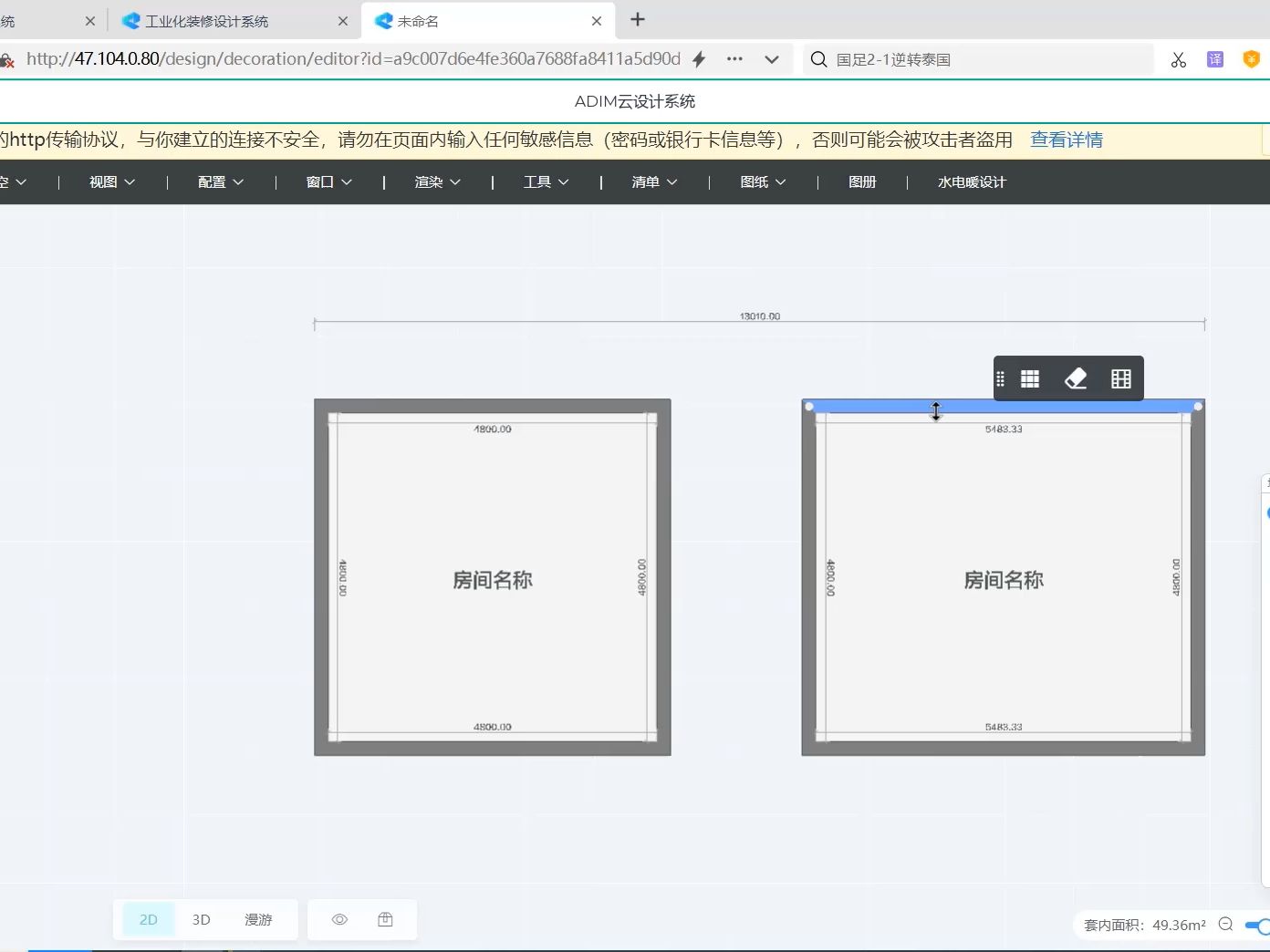Select 漫游 walkthrough mode button
Viewport: 1270px width, 952px height.
point(258,919)
